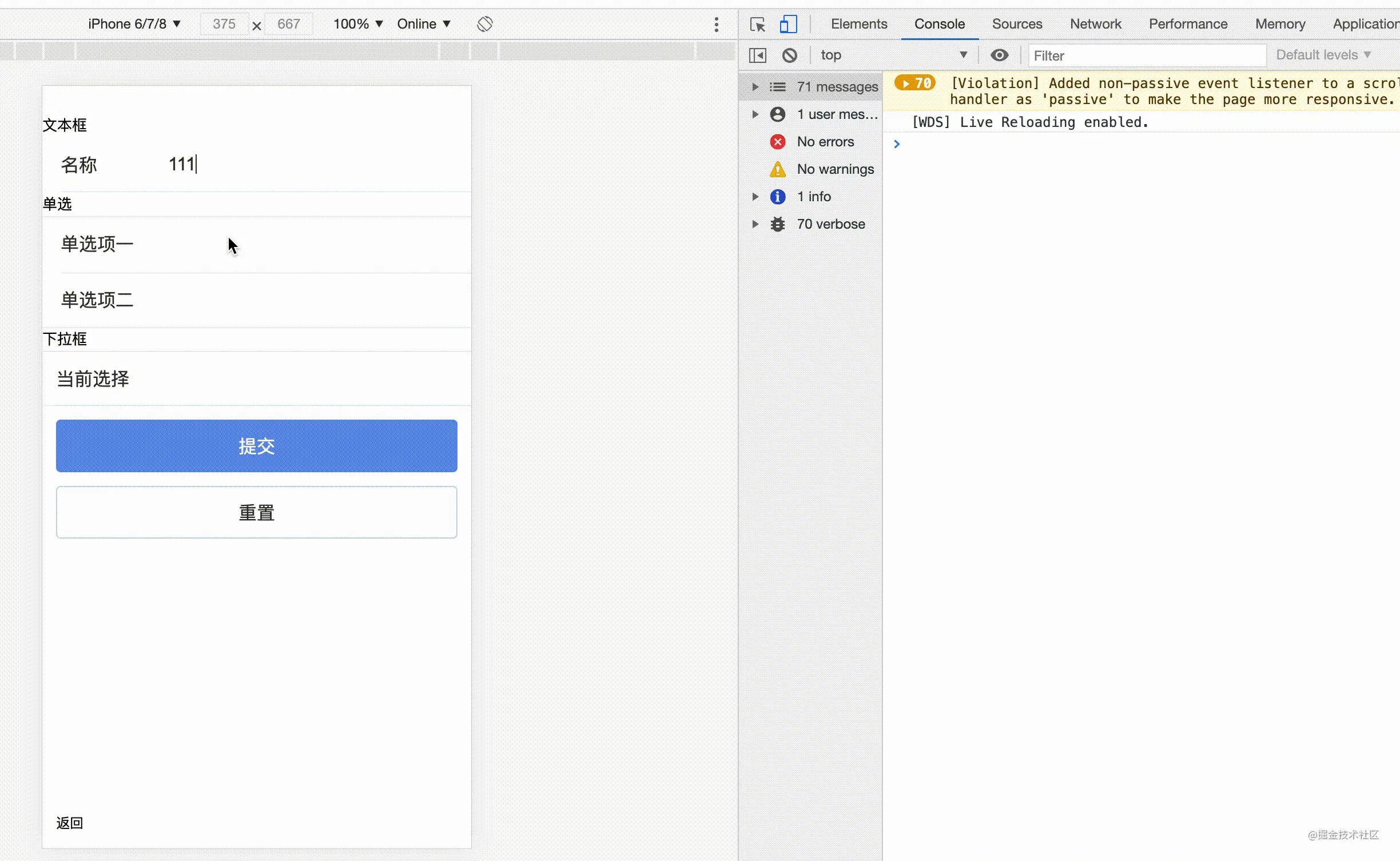The height and width of the screenshot is (861, 1400).
Task: Click the 重置 reset button
Action: click(256, 512)
